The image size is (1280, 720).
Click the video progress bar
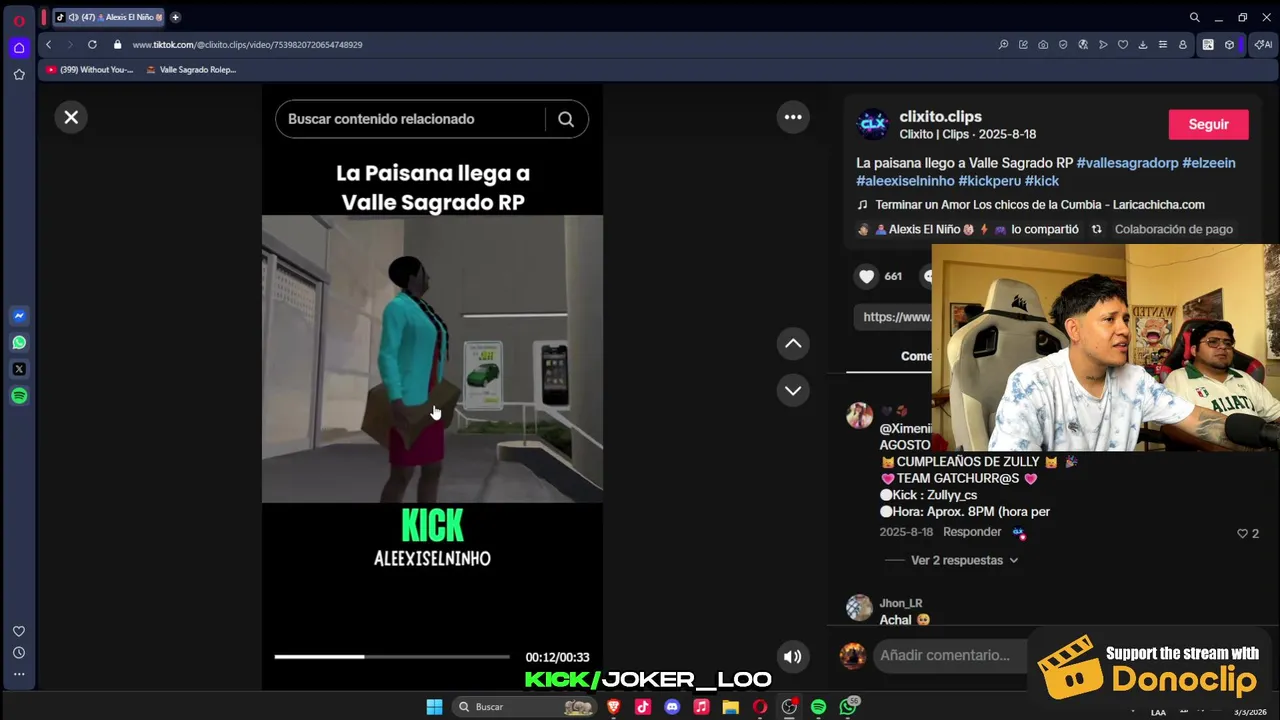tap(391, 657)
